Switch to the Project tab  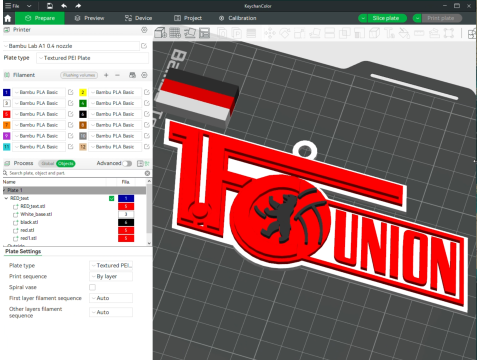[188, 18]
